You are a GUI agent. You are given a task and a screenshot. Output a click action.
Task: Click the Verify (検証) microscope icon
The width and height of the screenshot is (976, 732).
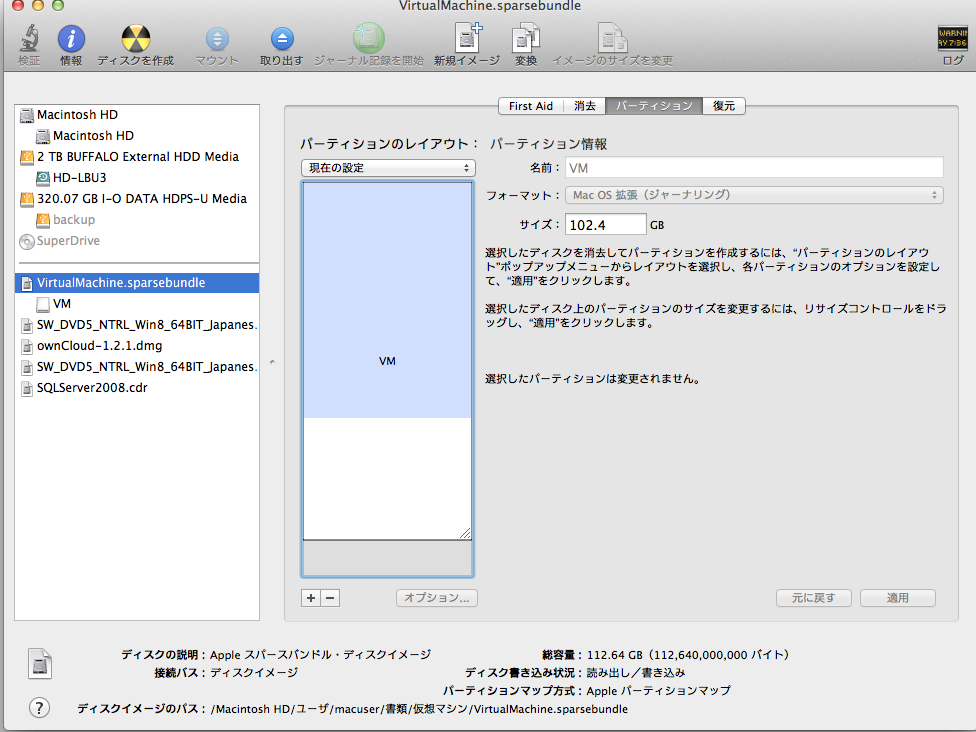pos(29,39)
